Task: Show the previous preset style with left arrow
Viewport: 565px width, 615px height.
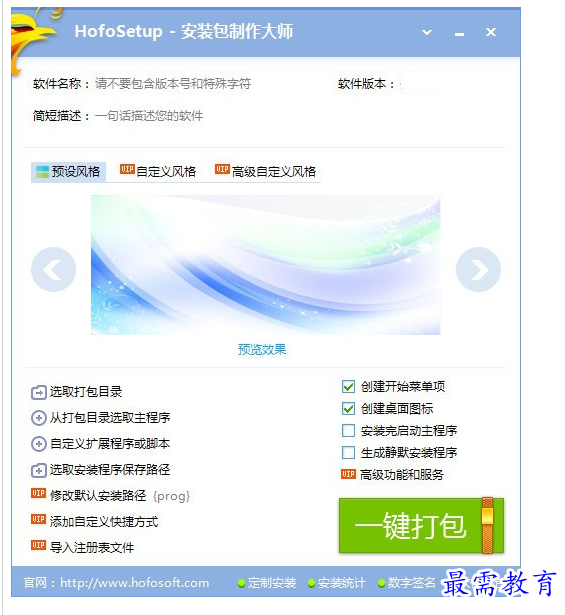Action: click(x=53, y=269)
